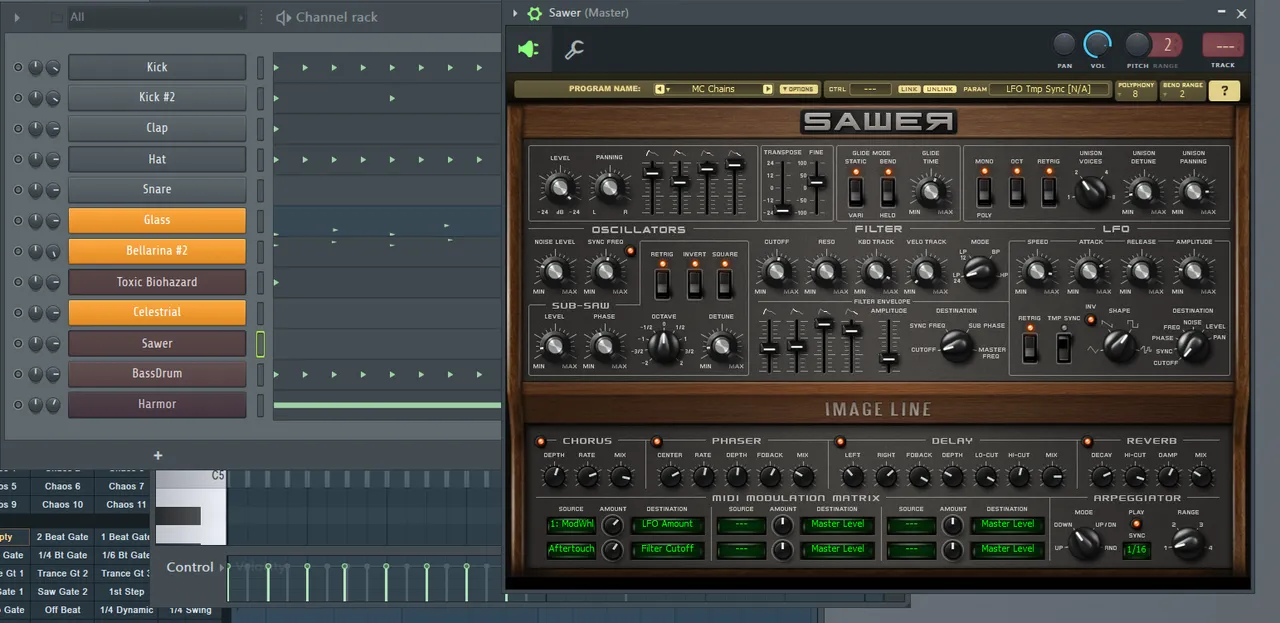Select the previous Sawer program preset arrow
1280x623 pixels.
(660, 89)
